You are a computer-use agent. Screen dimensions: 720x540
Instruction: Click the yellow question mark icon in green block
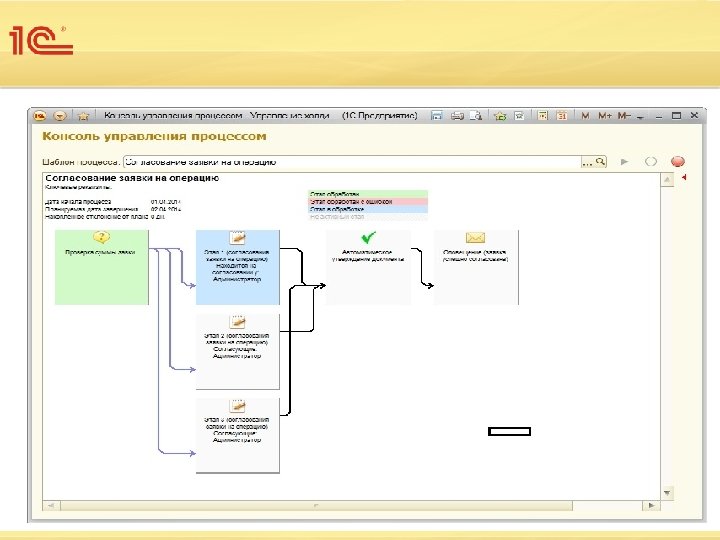coord(101,237)
